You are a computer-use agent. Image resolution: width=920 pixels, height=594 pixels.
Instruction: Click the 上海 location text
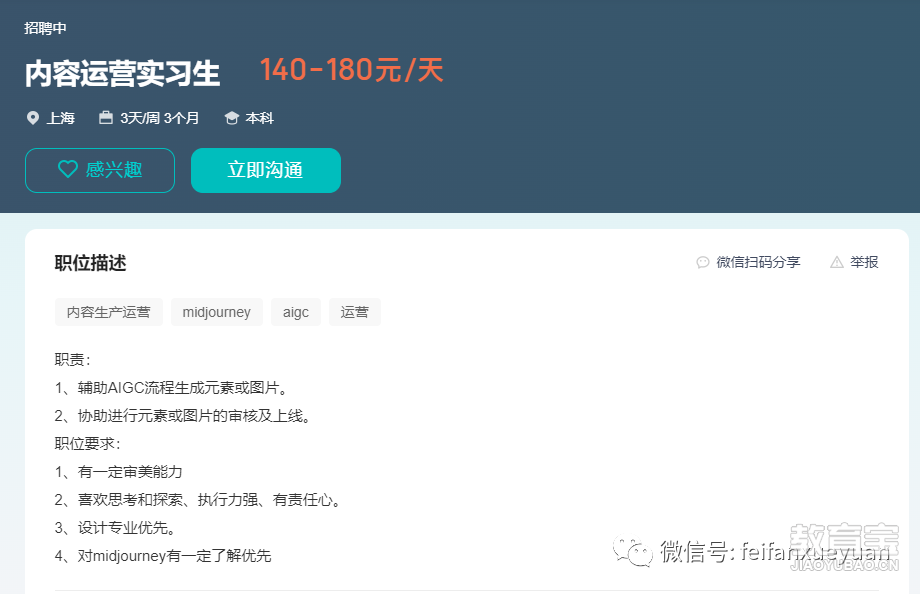pyautogui.click(x=61, y=118)
